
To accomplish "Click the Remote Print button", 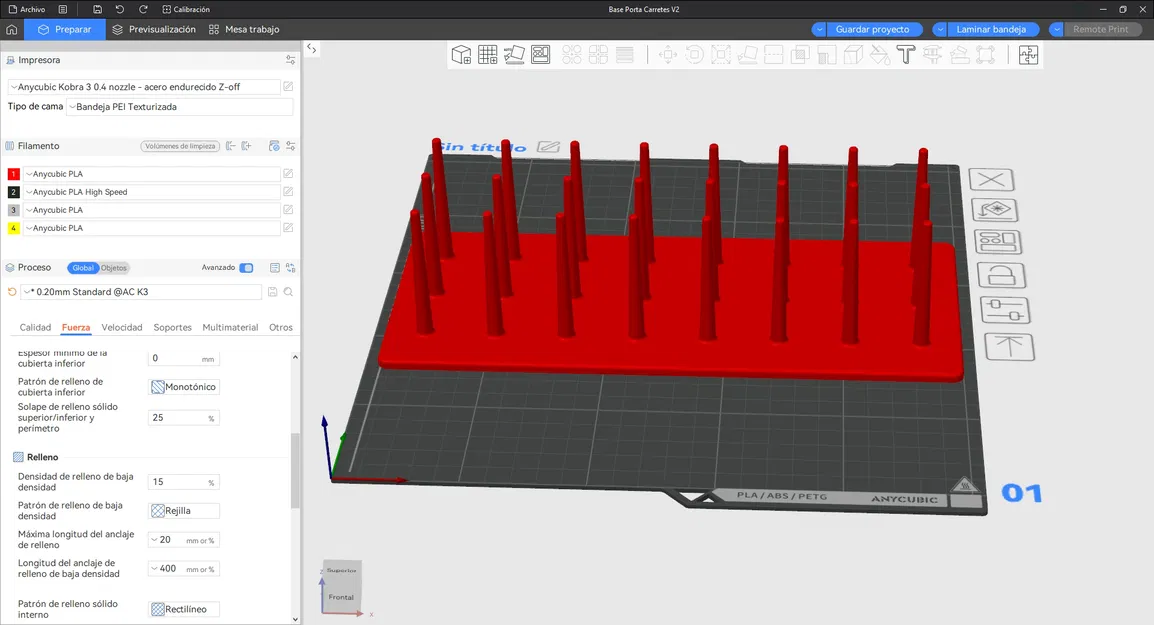I will click(1100, 29).
